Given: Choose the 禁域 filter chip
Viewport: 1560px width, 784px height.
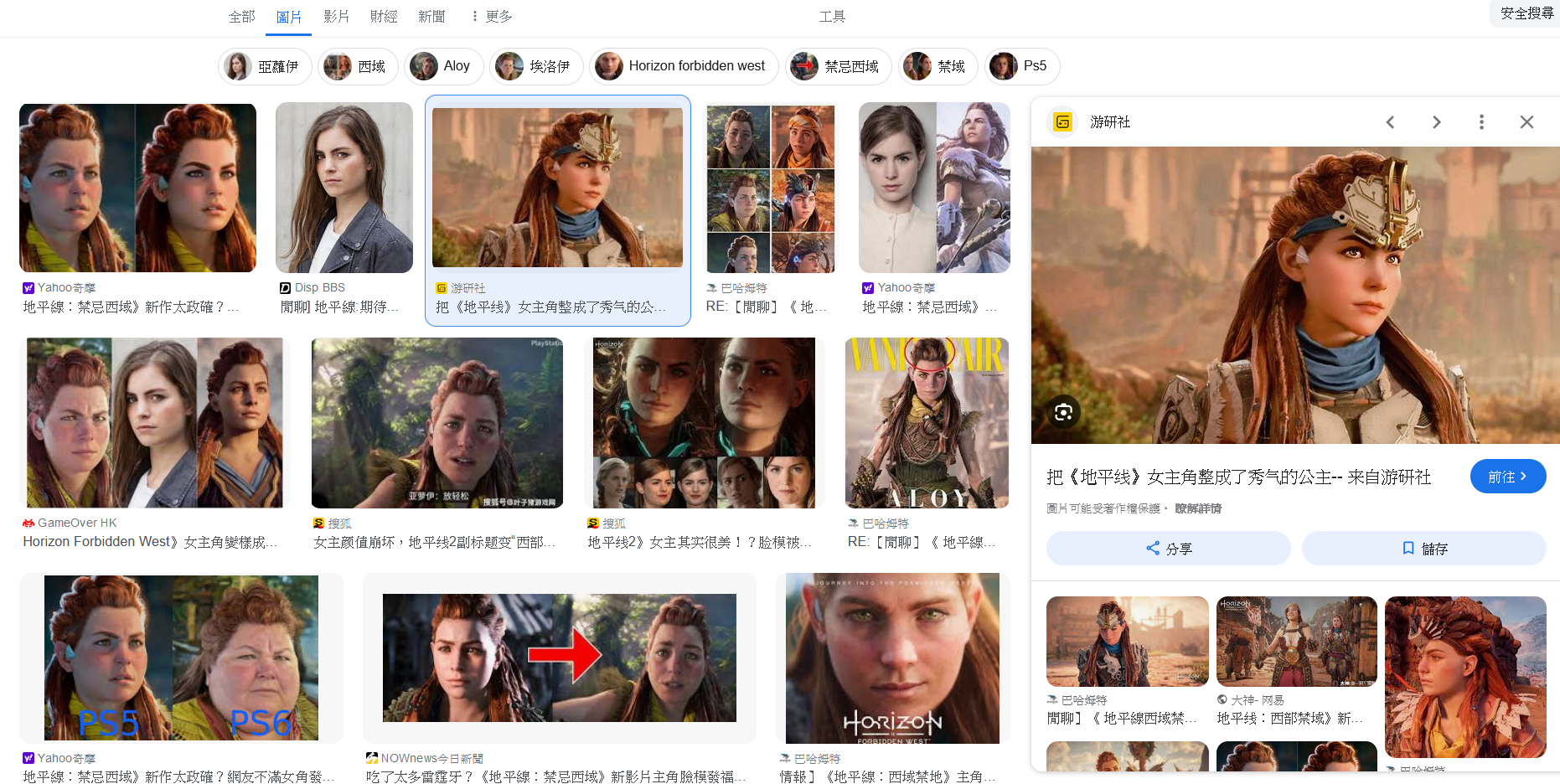Looking at the screenshot, I should pyautogui.click(x=938, y=66).
